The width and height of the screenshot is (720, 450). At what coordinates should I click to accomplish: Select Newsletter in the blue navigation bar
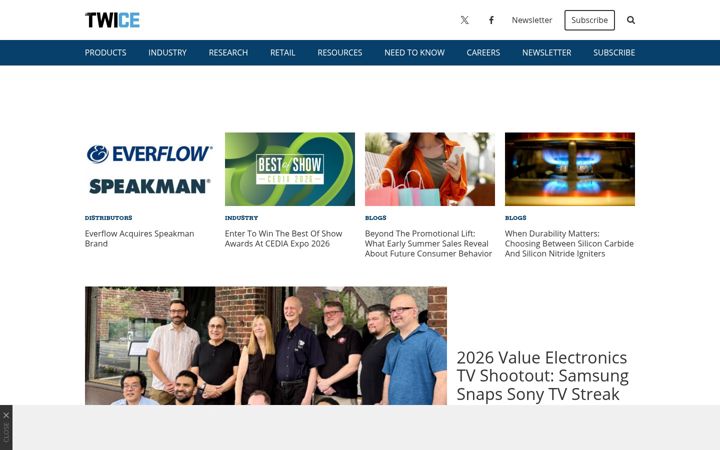(x=546, y=53)
